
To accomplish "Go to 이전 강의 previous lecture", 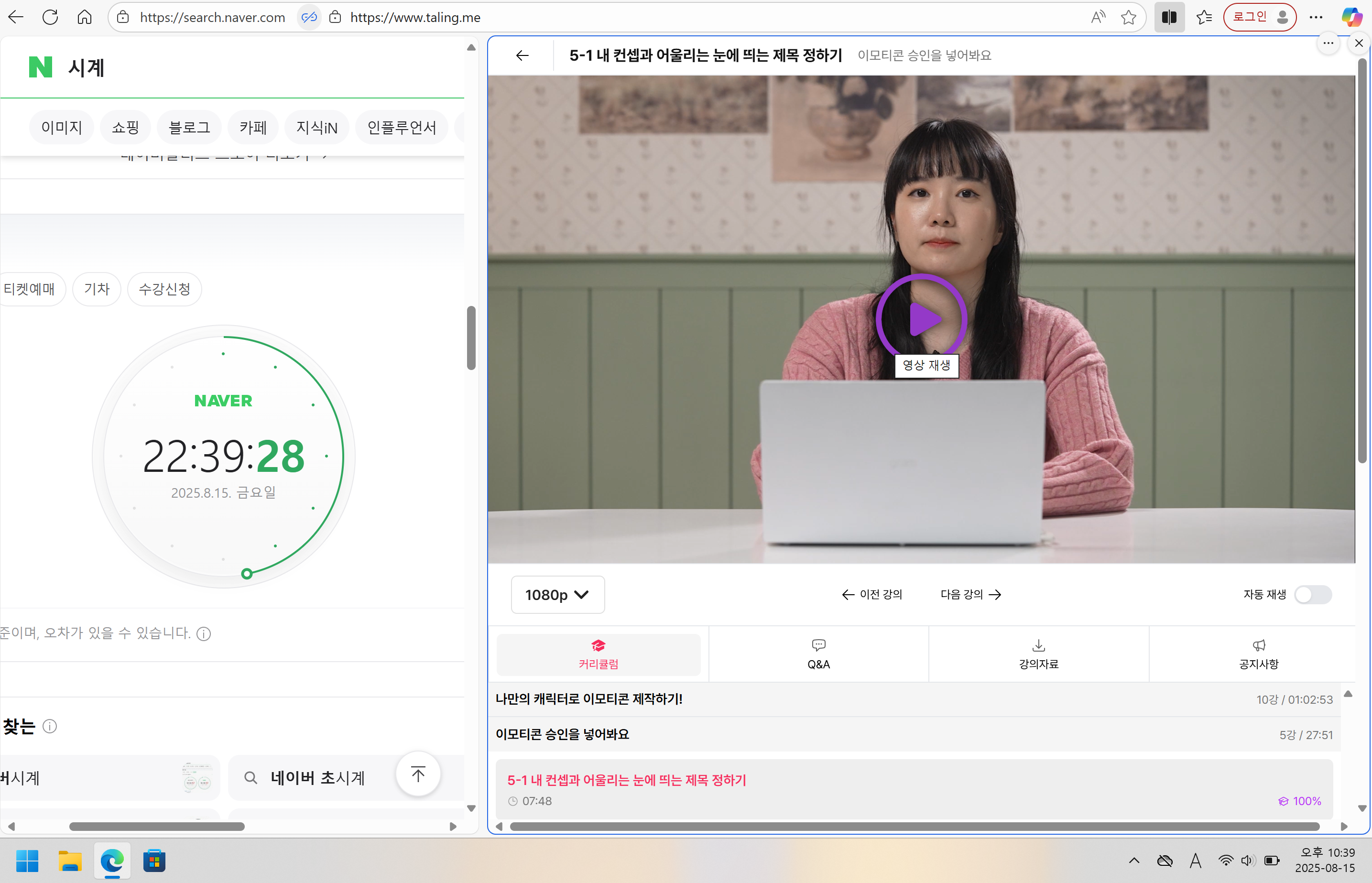I will [871, 595].
